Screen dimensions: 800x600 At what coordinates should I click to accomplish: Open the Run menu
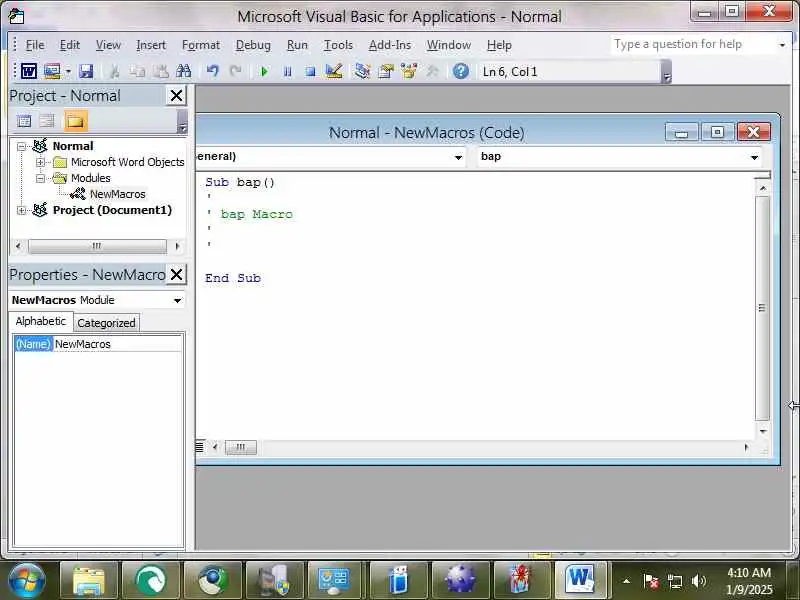[297, 45]
